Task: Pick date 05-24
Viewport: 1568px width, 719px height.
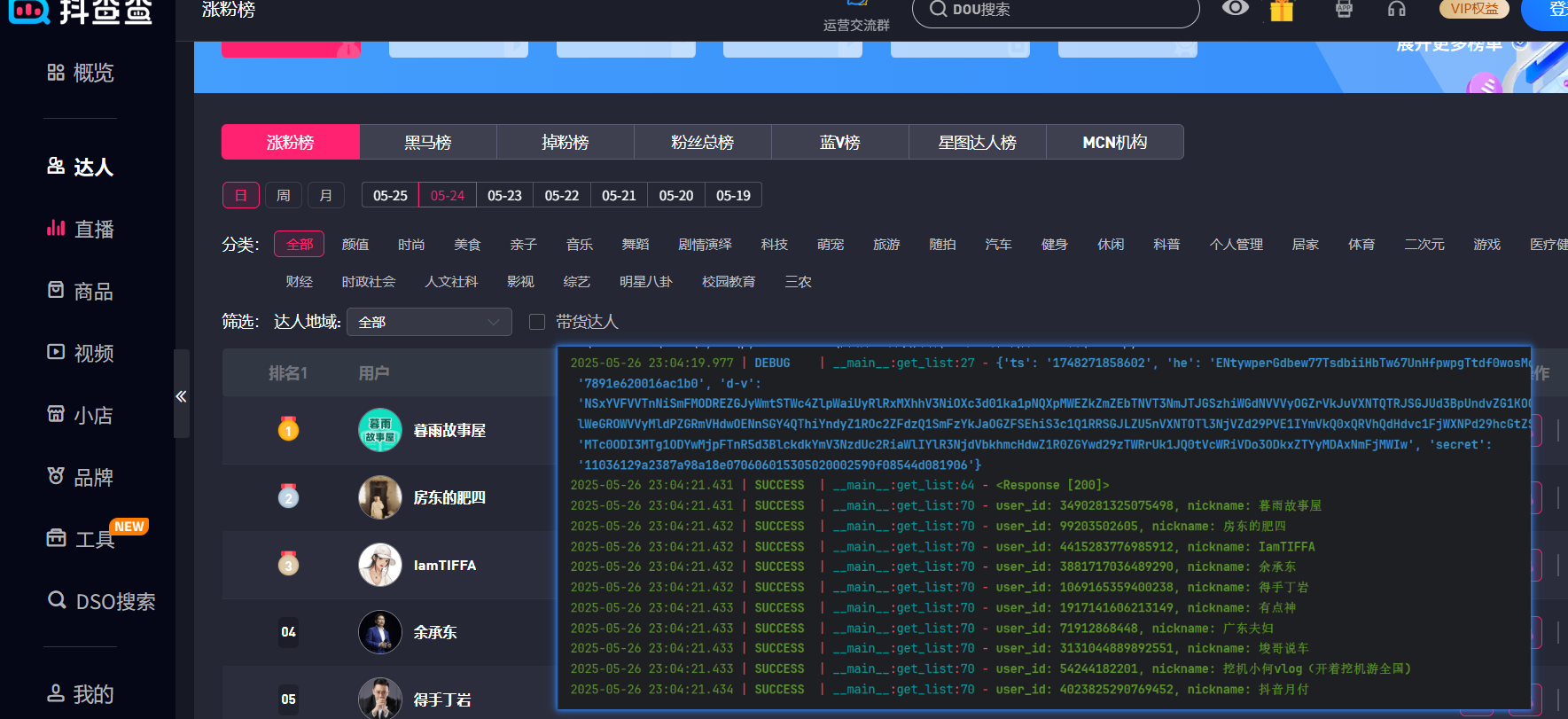Action: click(x=448, y=195)
